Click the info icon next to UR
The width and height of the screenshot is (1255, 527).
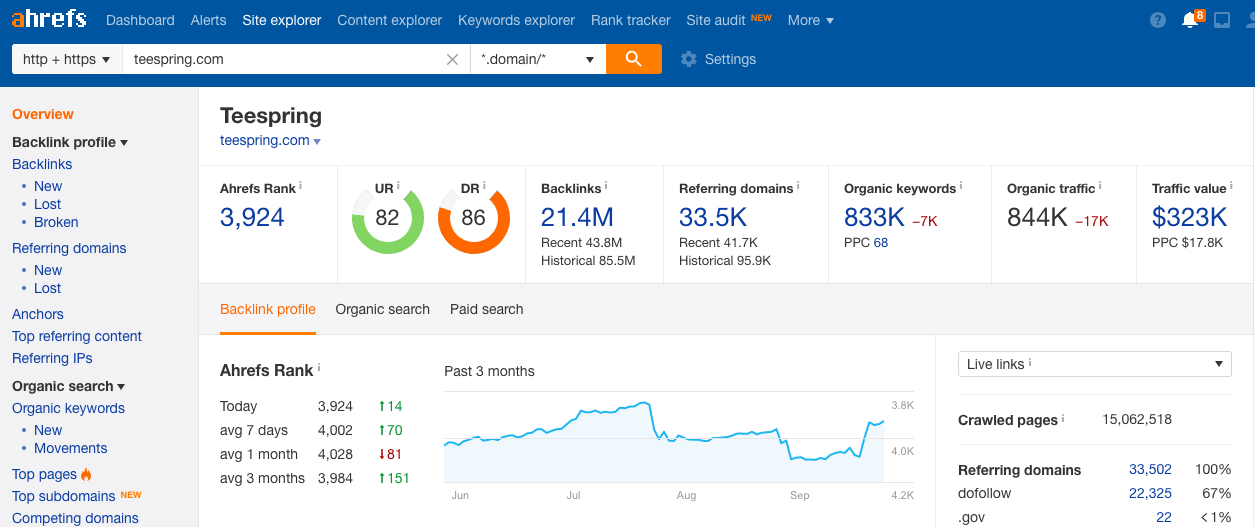[x=398, y=186]
